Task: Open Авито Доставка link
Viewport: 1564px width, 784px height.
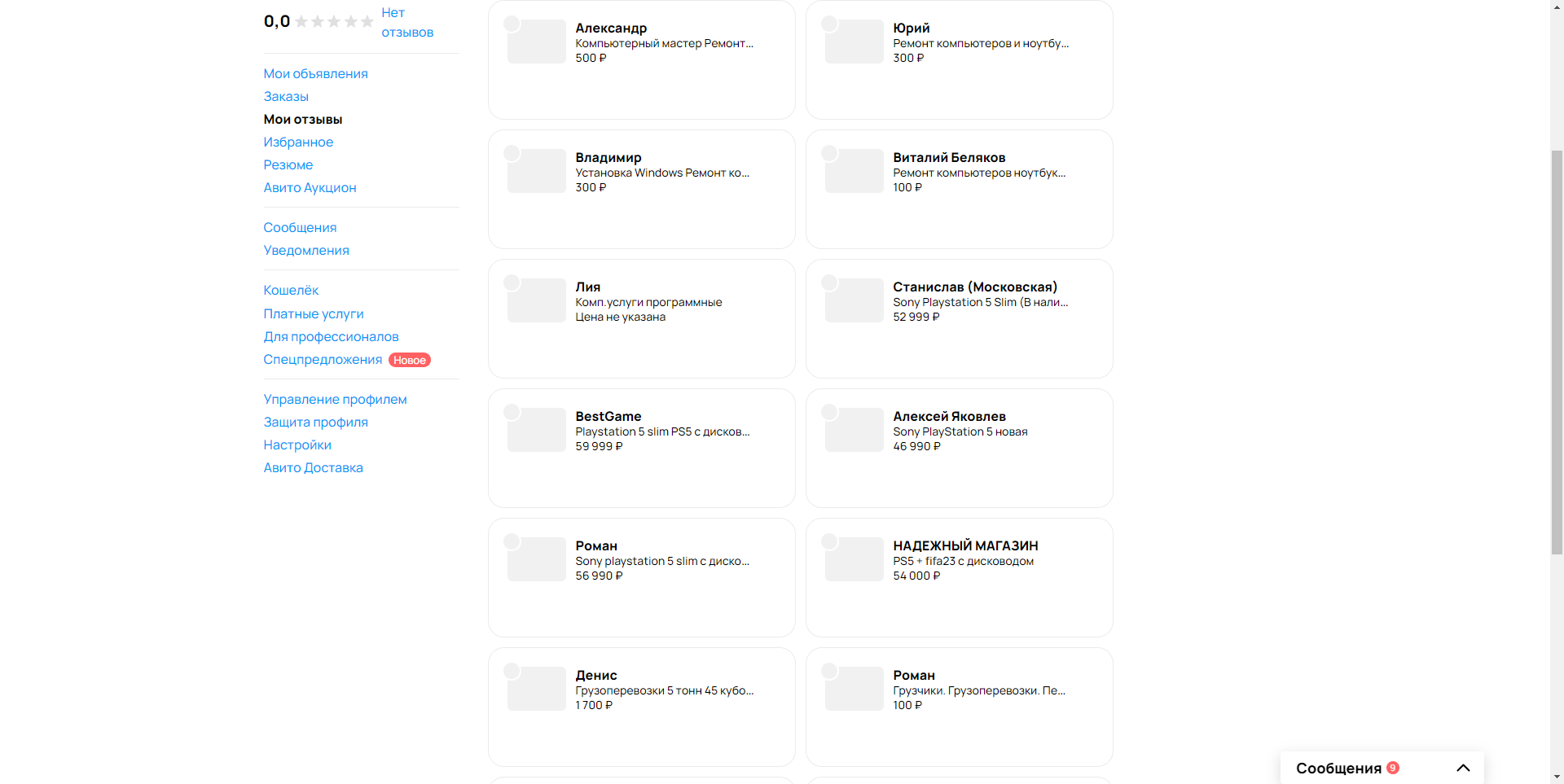Action: (313, 468)
